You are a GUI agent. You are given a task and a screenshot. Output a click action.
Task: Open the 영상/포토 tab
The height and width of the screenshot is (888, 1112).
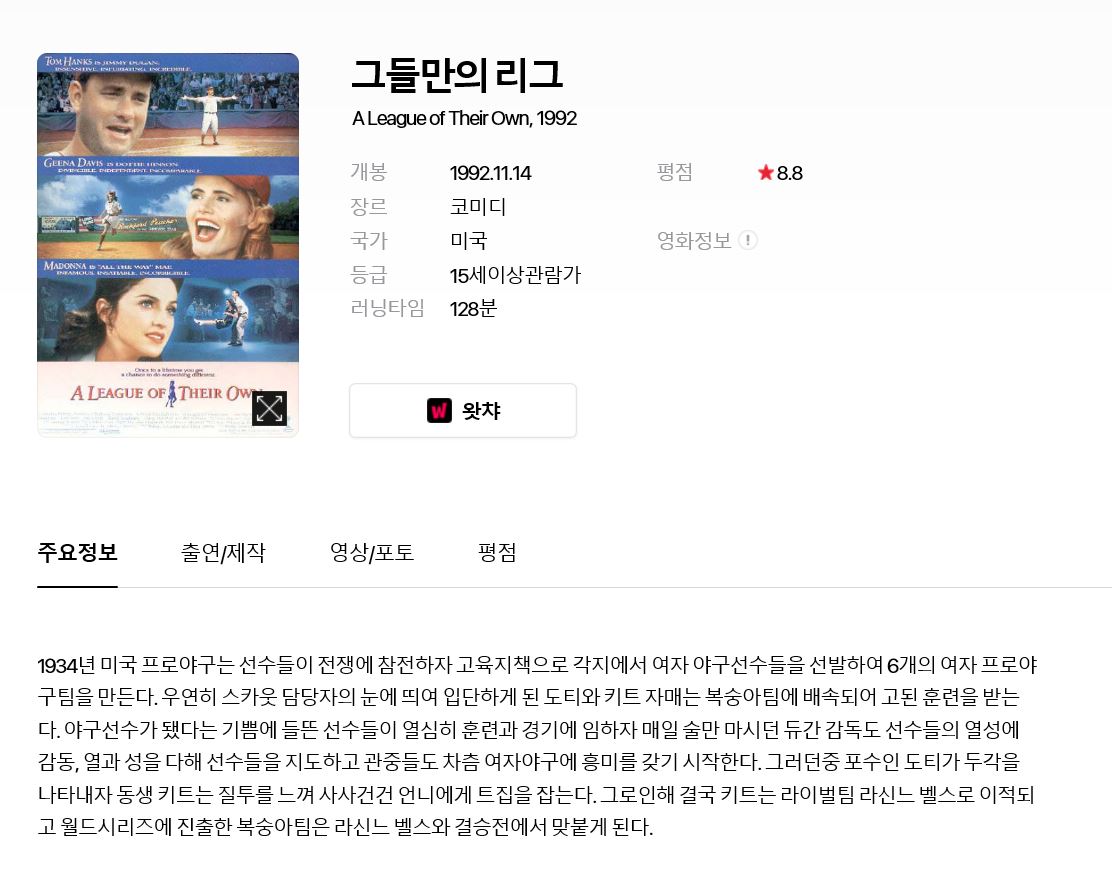[372, 553]
